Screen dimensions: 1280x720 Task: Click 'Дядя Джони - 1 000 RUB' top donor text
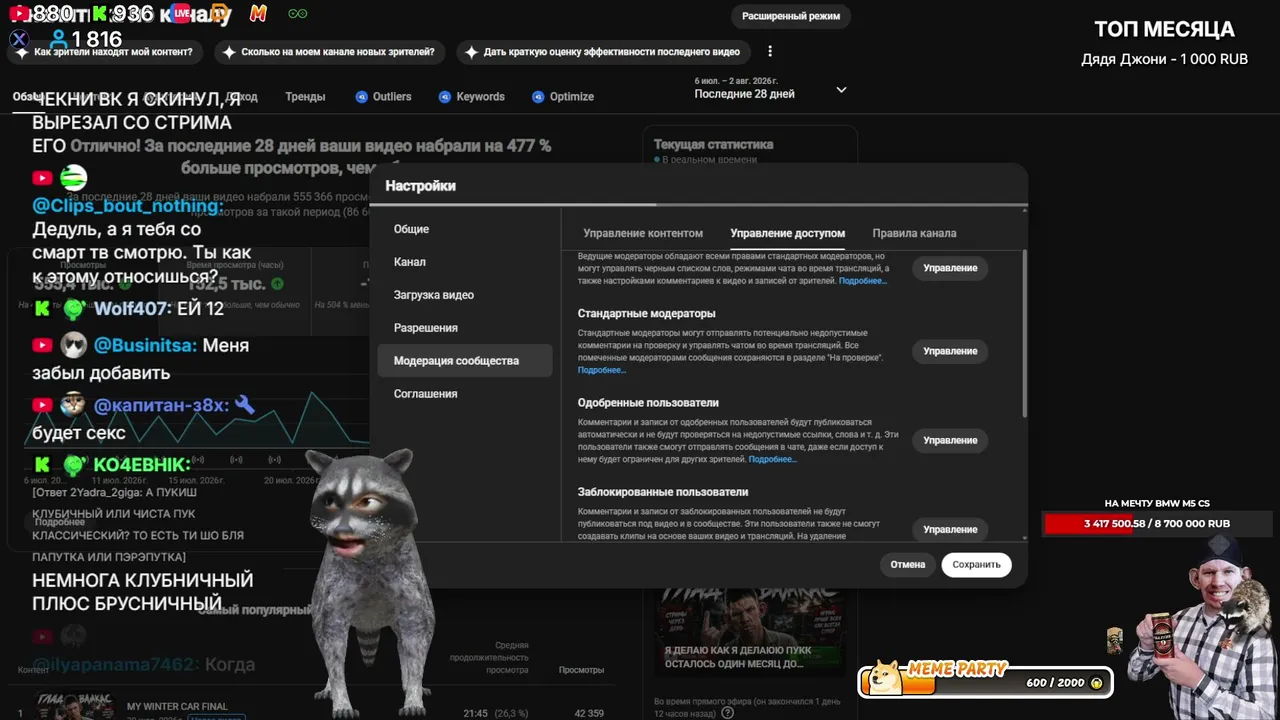1164,59
